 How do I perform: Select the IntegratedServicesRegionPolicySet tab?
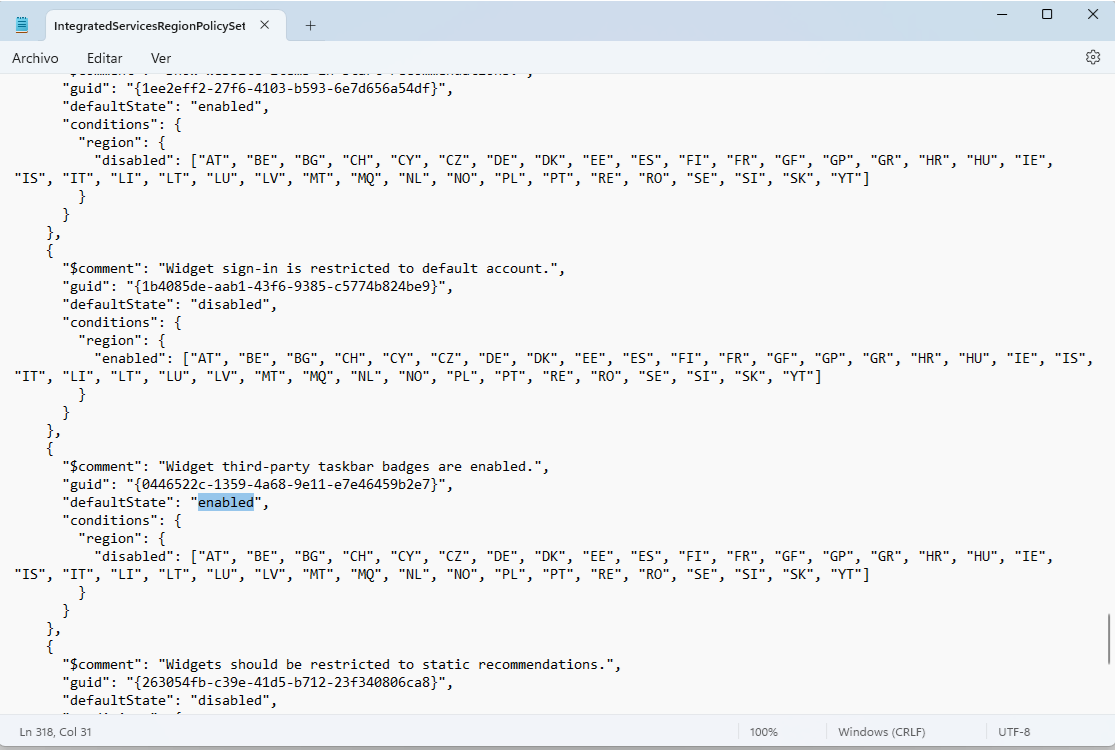point(149,26)
